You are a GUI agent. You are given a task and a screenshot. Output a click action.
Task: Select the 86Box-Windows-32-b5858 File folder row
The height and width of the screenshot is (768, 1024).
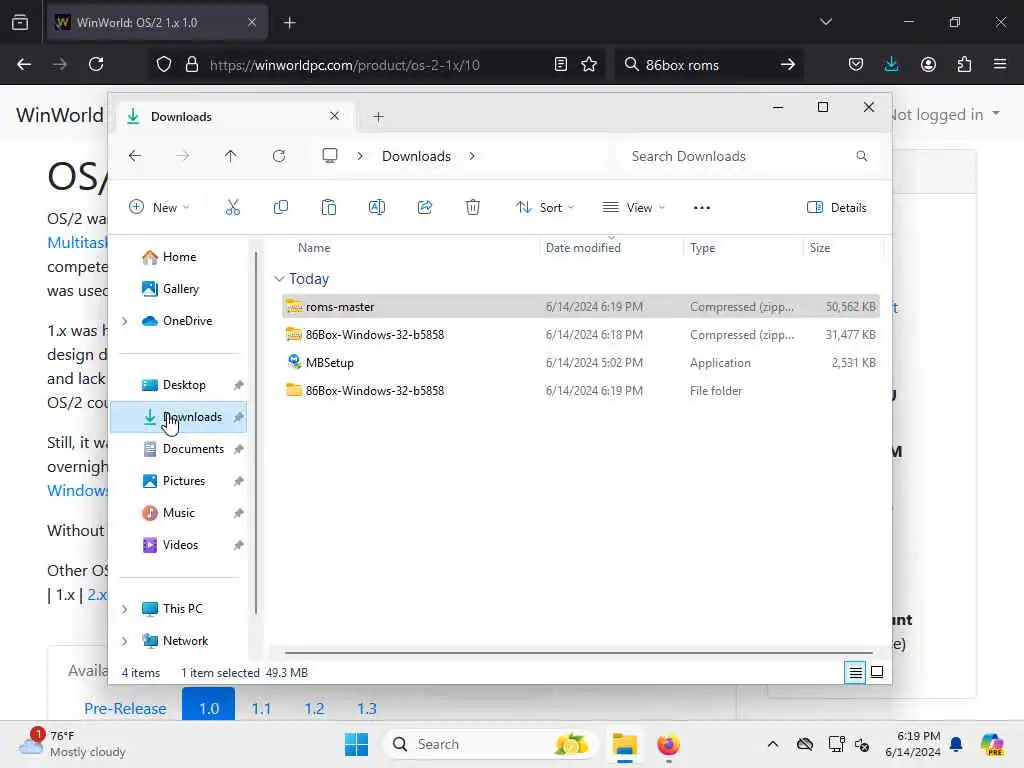click(581, 391)
